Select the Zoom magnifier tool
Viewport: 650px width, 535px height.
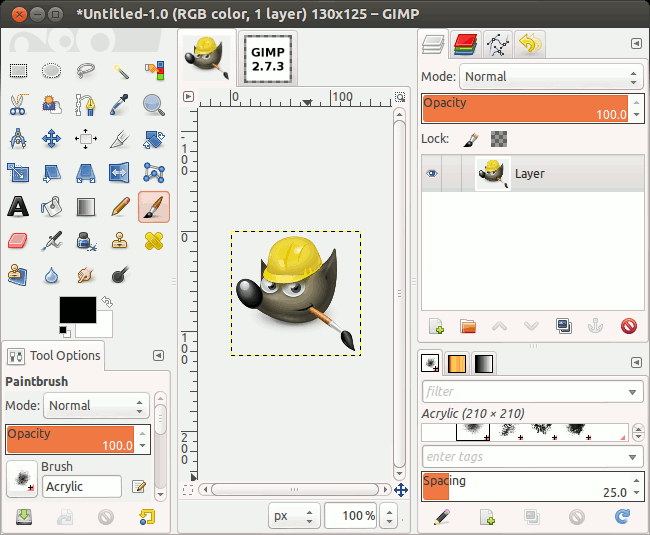point(154,104)
